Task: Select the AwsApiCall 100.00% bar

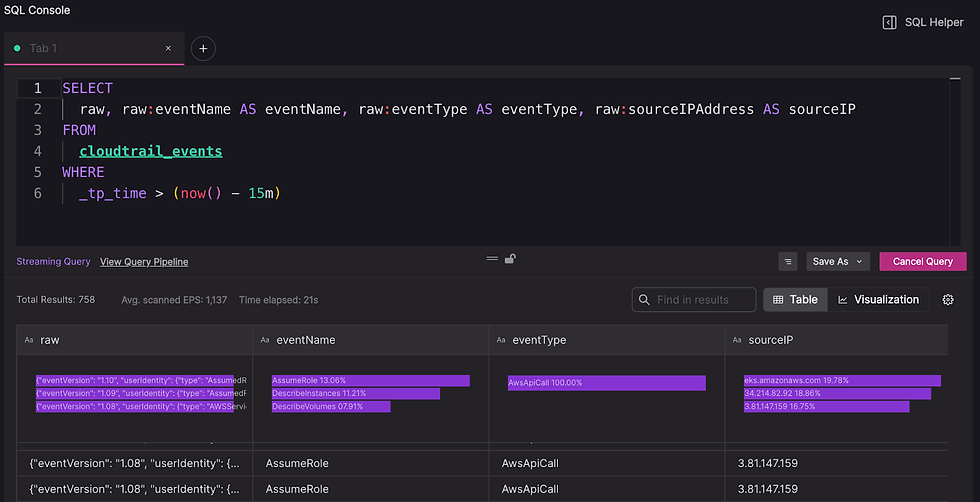Action: pyautogui.click(x=607, y=383)
